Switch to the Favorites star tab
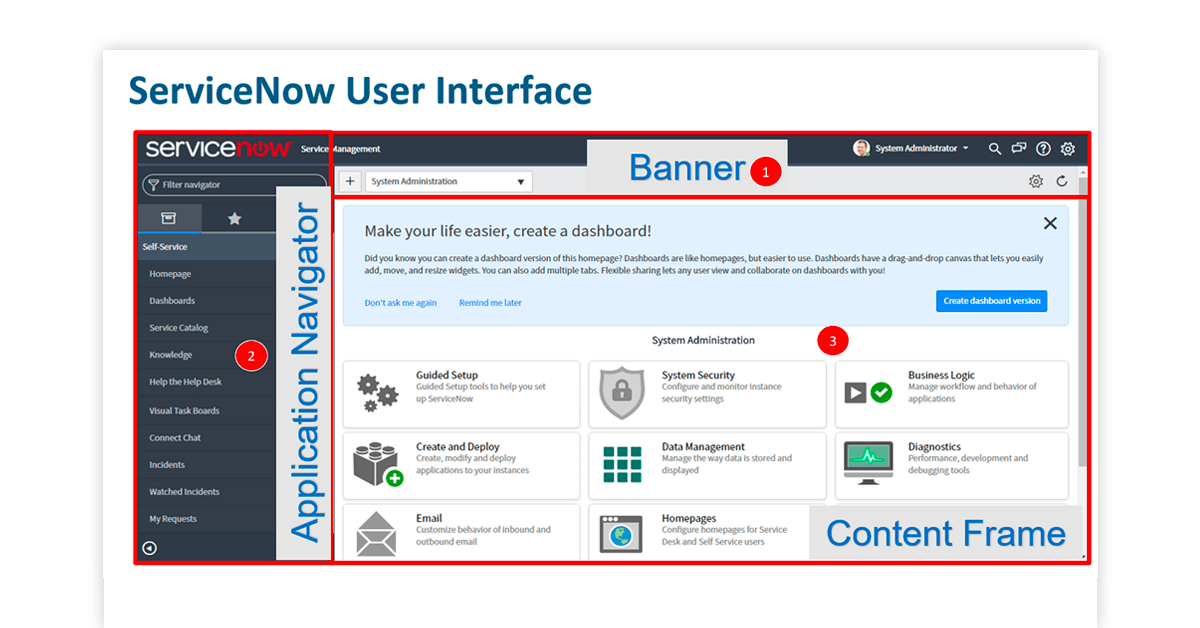 (234, 218)
